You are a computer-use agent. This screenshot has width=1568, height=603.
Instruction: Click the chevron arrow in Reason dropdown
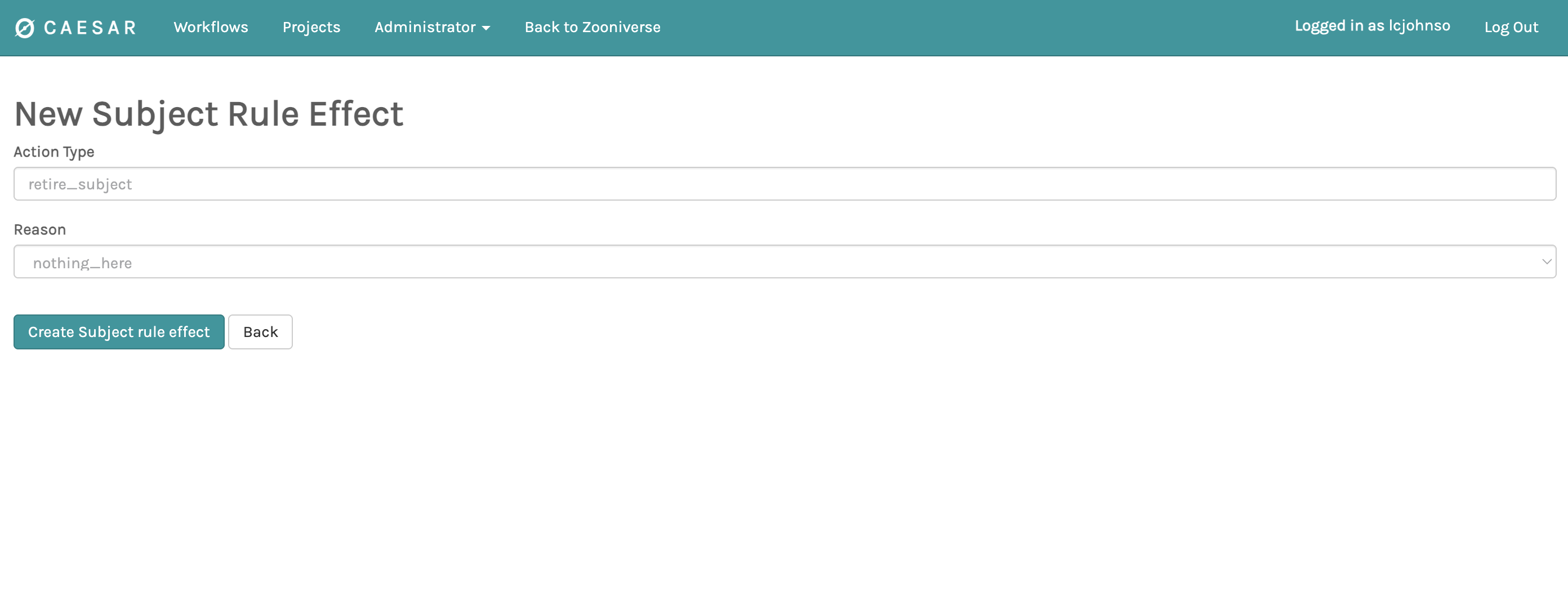(1546, 262)
